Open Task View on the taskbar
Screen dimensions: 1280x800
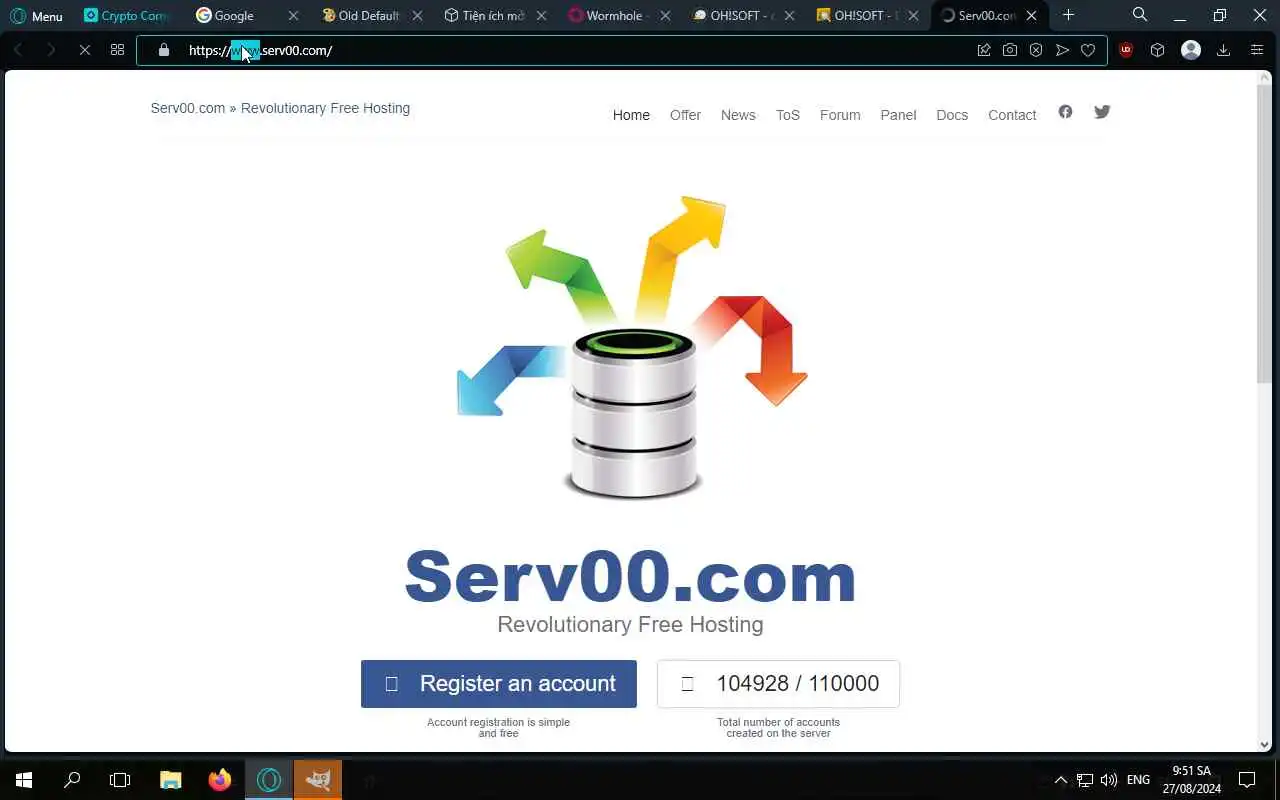(x=120, y=780)
